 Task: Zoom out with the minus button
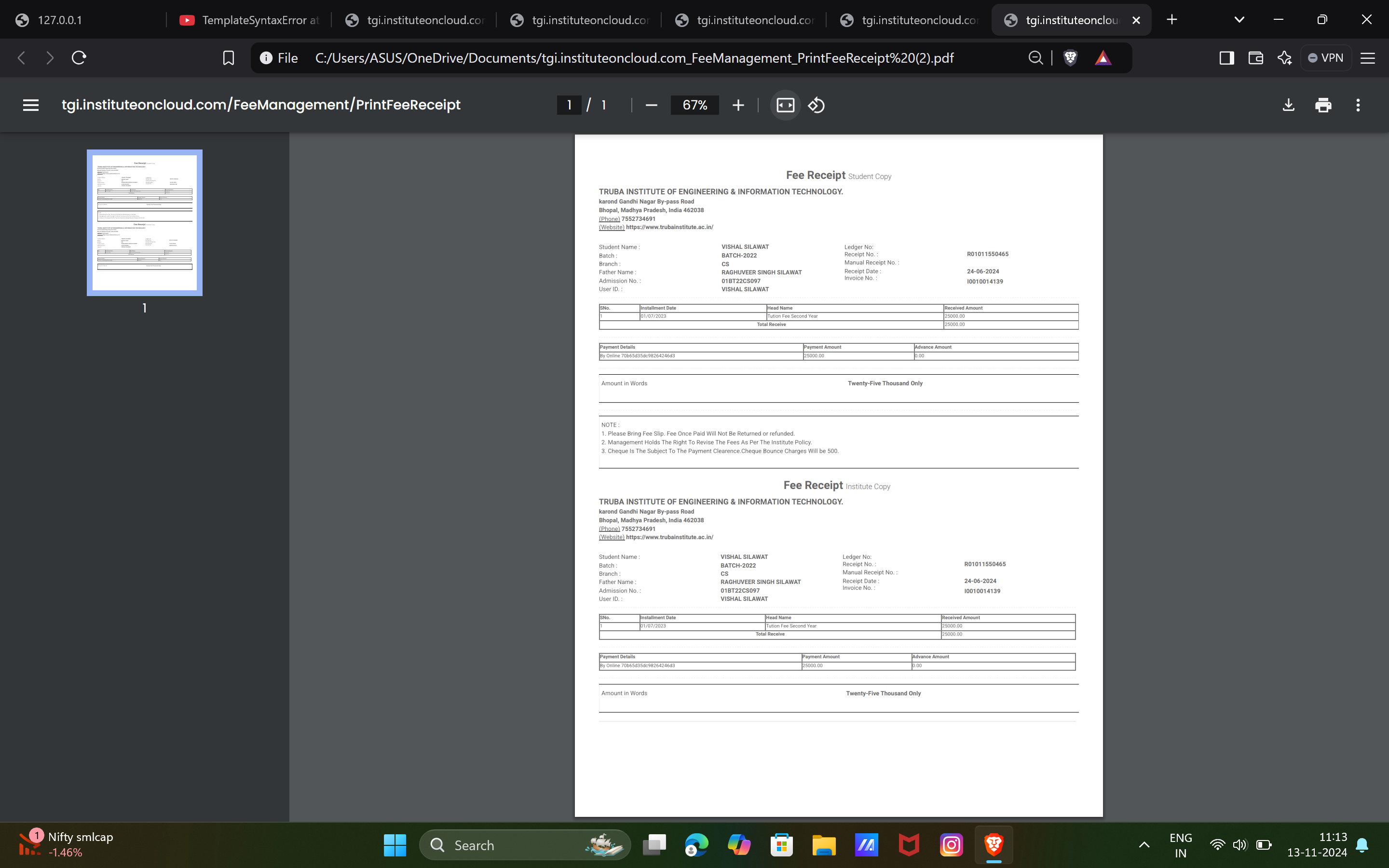pyautogui.click(x=651, y=105)
